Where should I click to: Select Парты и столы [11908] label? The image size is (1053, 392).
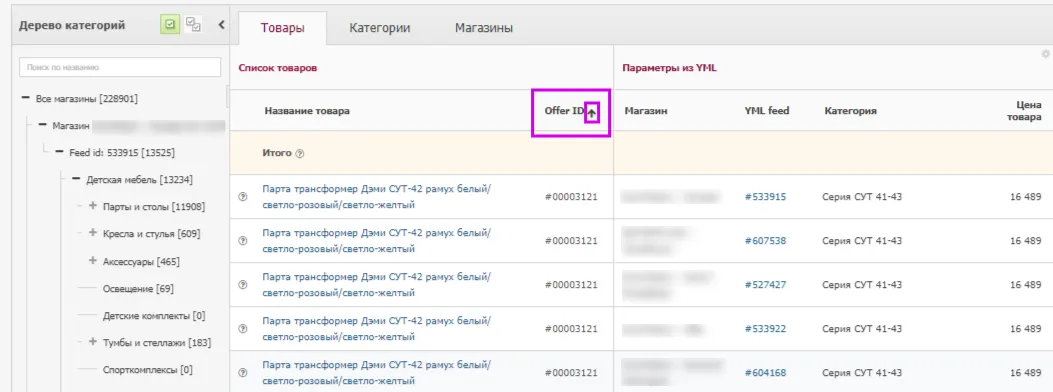pos(154,207)
